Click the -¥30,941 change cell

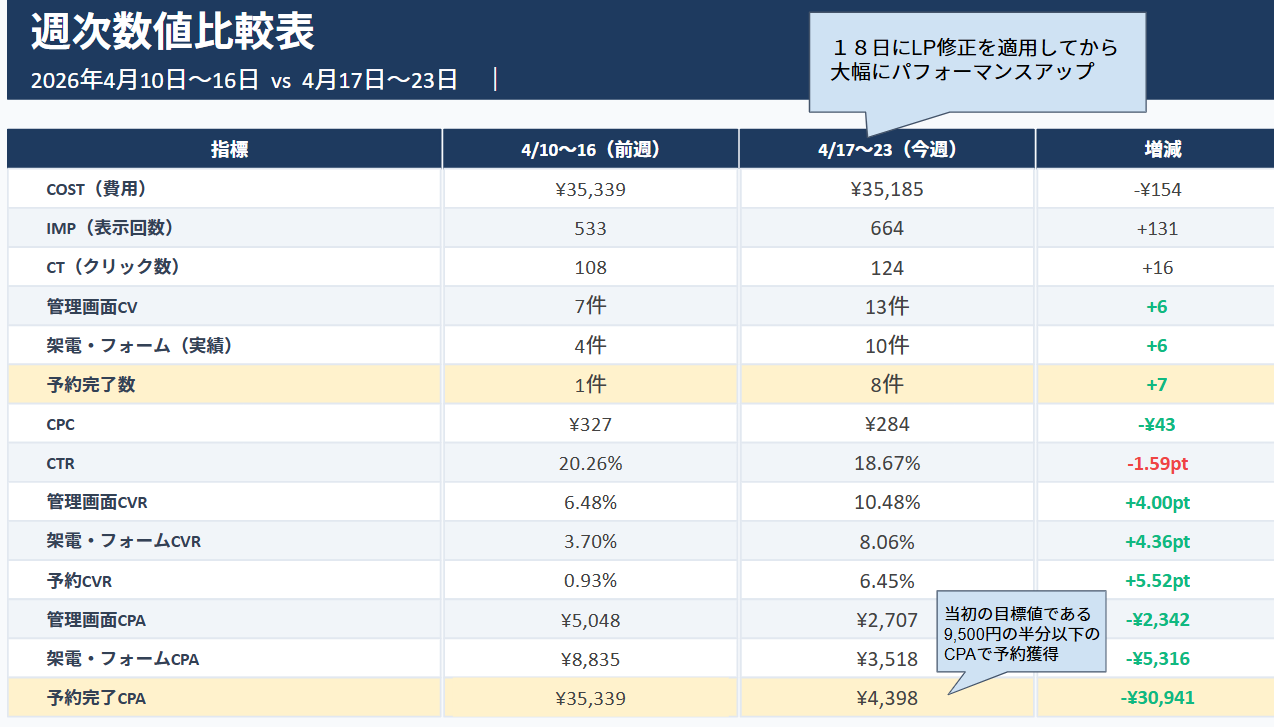(1157, 698)
